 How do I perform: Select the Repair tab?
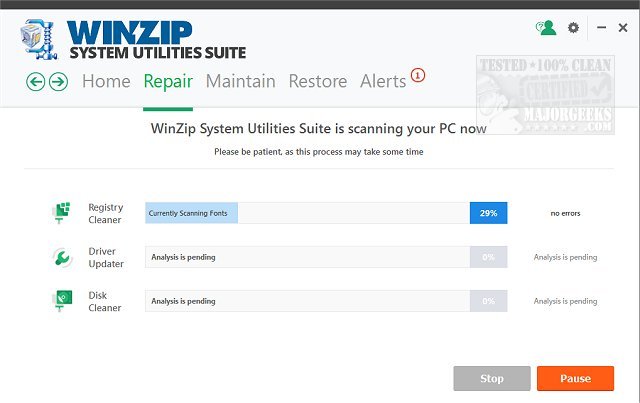168,82
